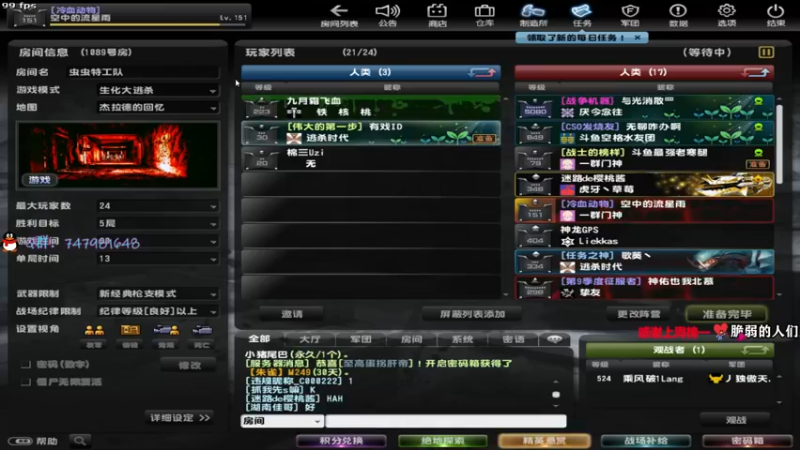Select the camera-only view angle icon
The image size is (800, 450).
(202, 330)
